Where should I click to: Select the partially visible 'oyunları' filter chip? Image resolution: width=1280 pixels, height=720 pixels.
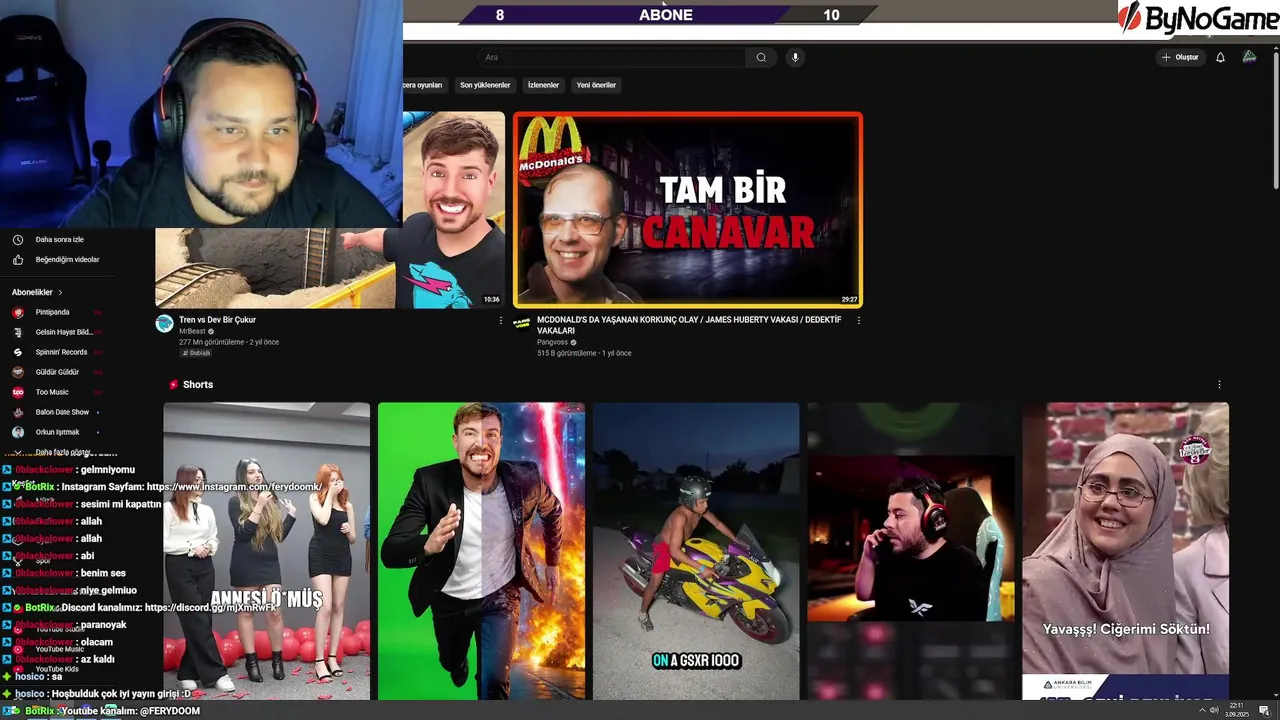pyautogui.click(x=425, y=85)
